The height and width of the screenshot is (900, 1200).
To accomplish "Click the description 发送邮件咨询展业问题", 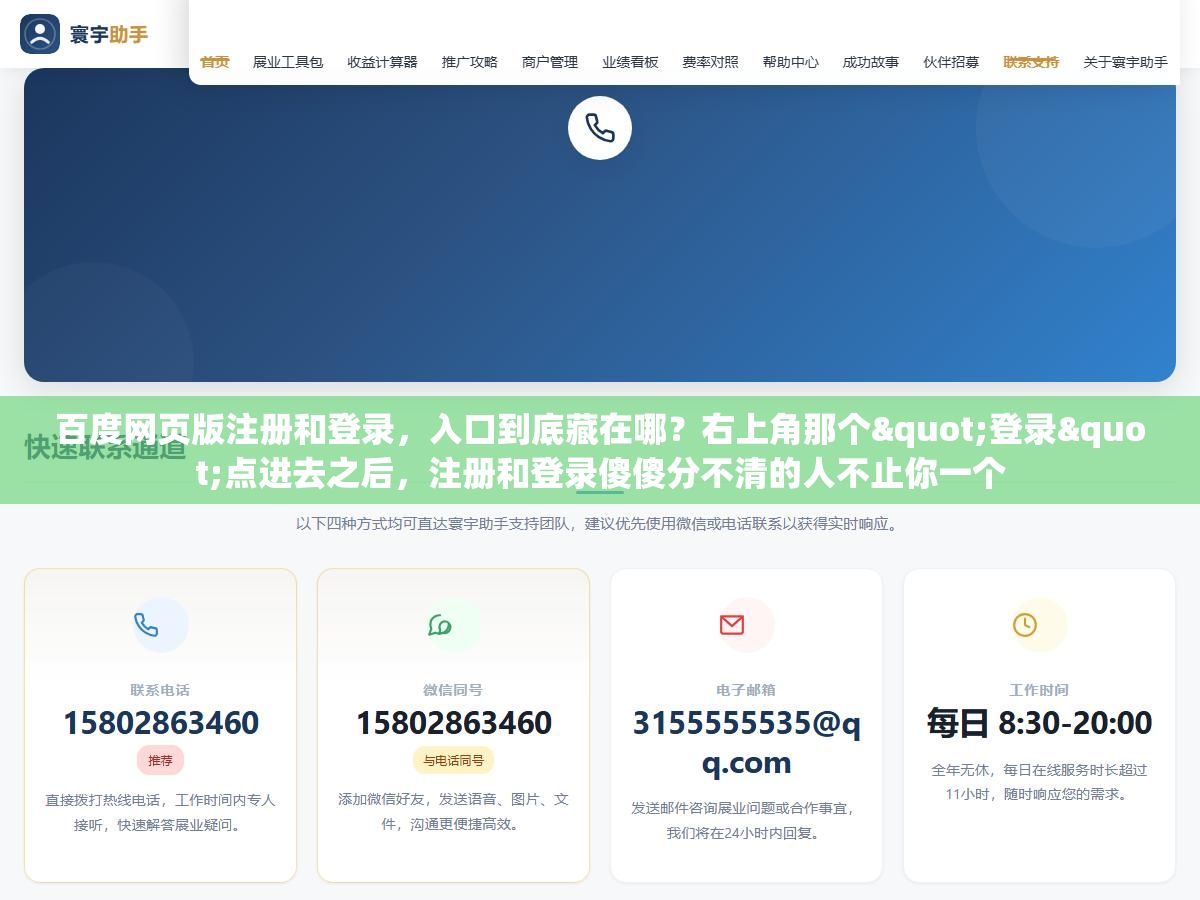I will point(746,820).
